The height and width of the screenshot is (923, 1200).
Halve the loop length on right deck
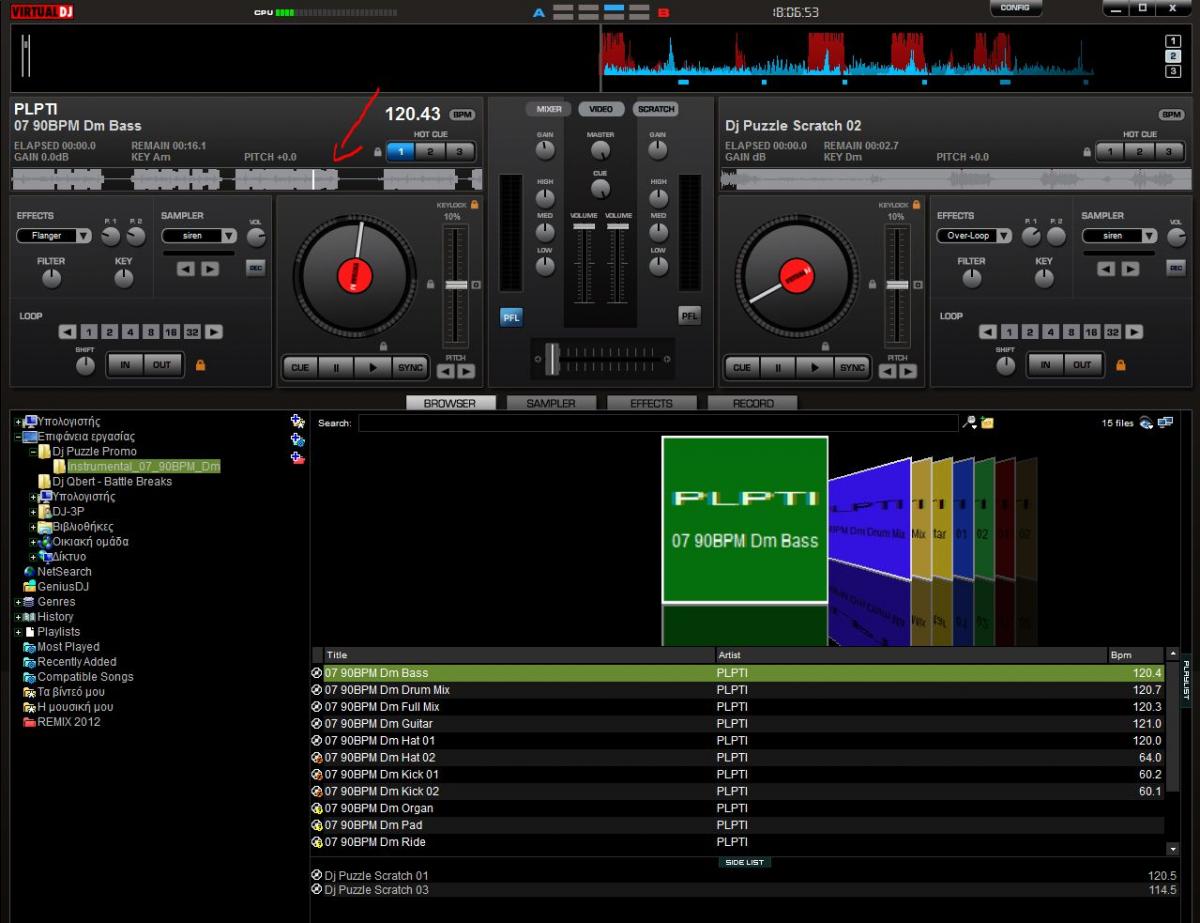989,332
